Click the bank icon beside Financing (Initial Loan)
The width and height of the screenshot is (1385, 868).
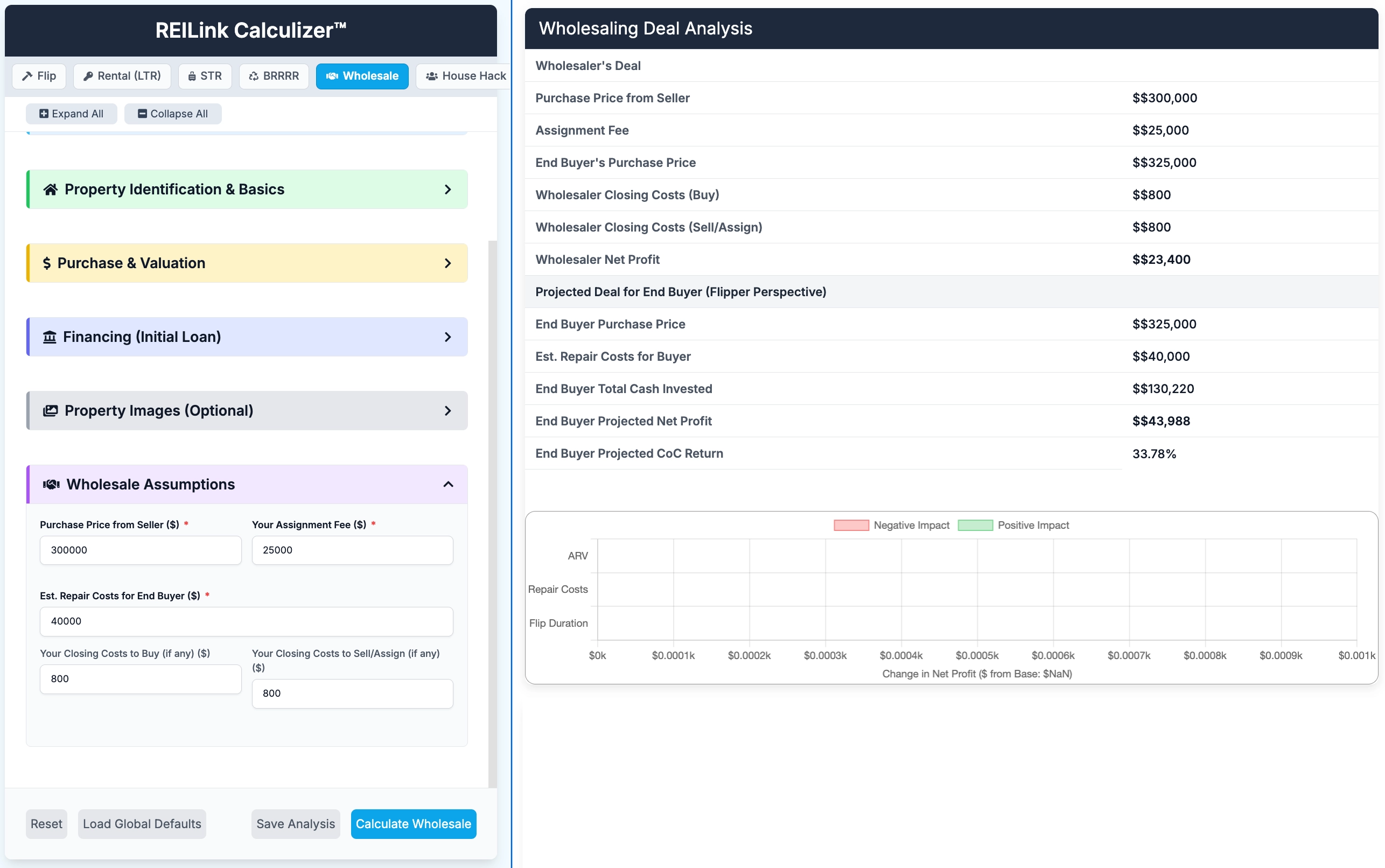click(x=50, y=337)
